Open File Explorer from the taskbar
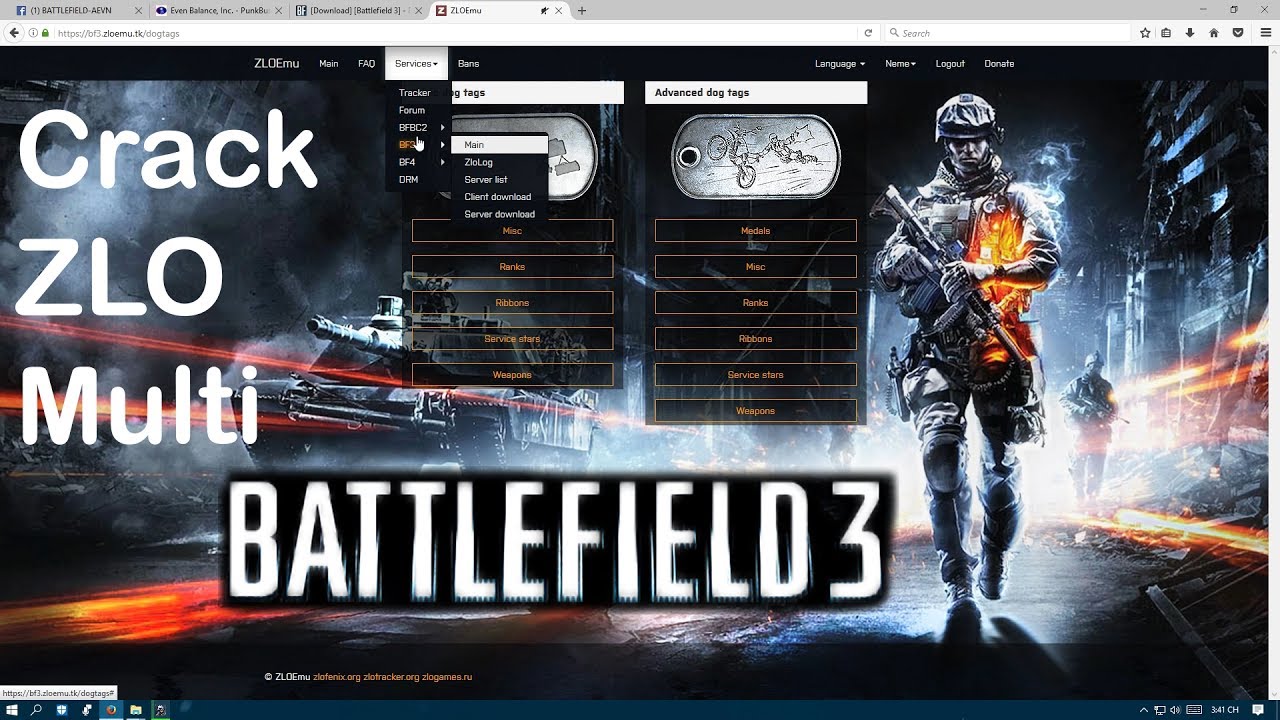 135,710
